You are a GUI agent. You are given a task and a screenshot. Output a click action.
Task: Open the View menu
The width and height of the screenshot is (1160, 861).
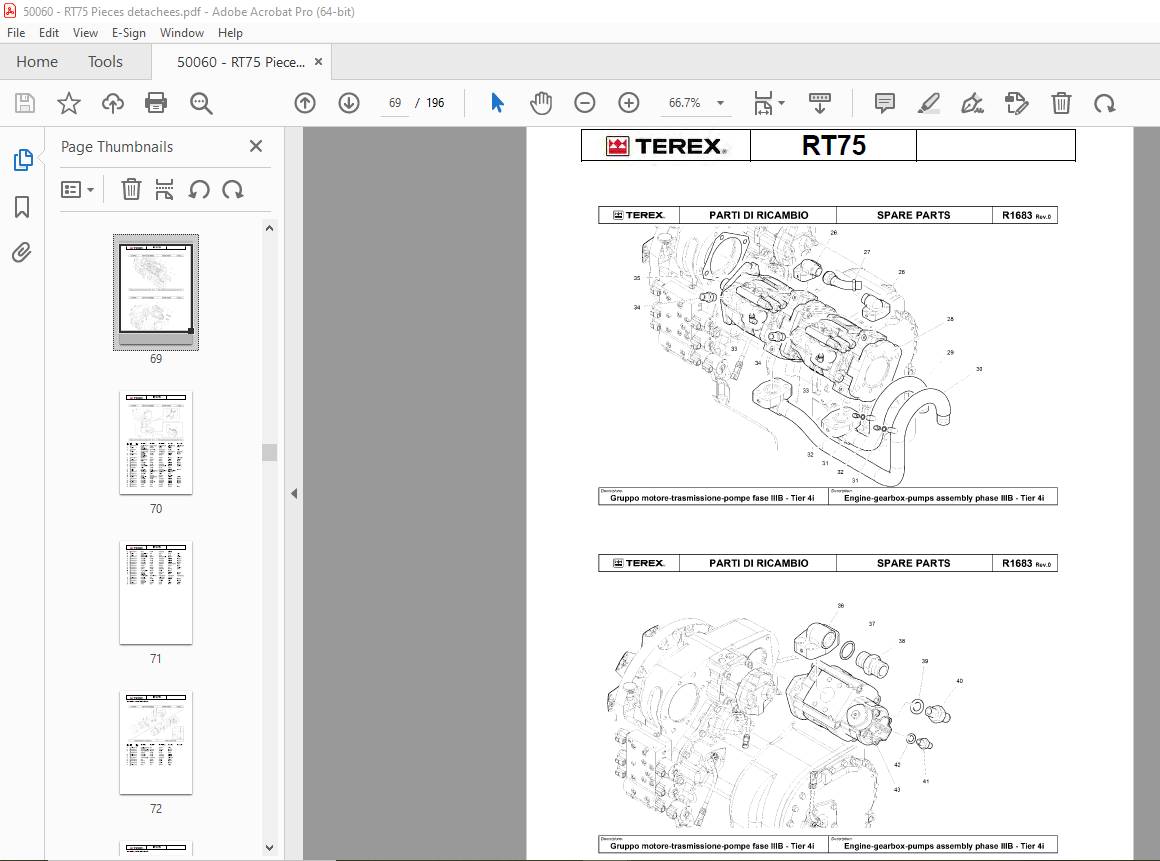(85, 33)
